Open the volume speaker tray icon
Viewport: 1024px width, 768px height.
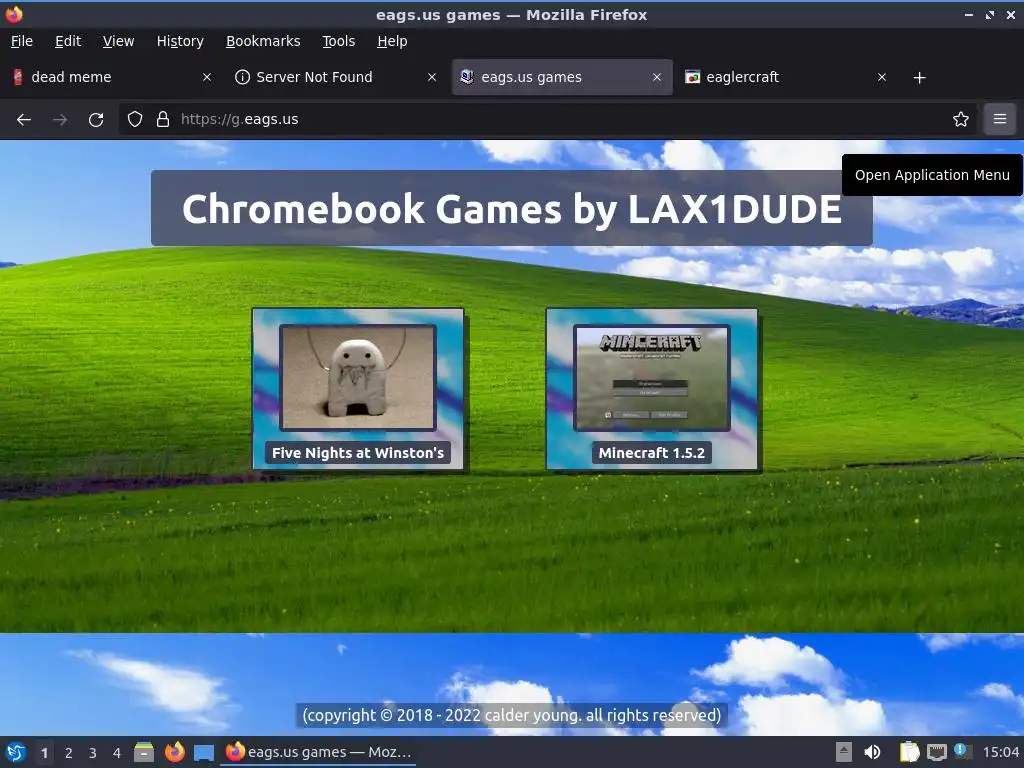click(x=872, y=752)
